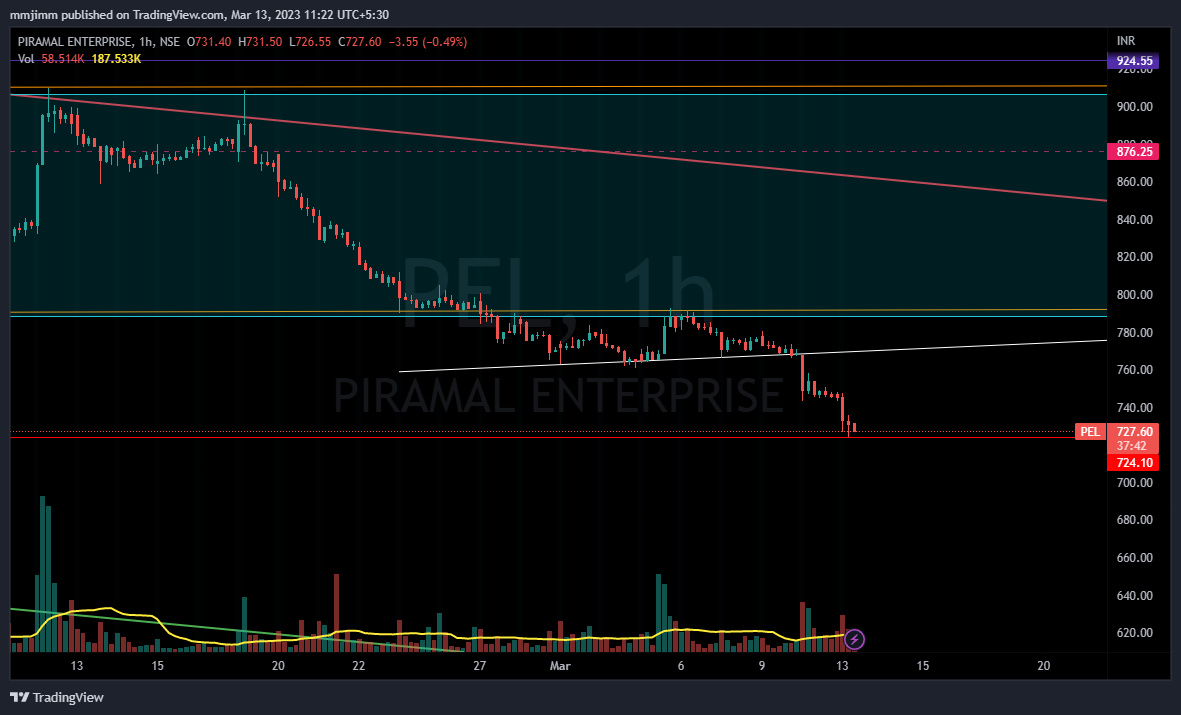Click the low value L726.55
Screen dimensions: 1181x715
[x=310, y=41]
